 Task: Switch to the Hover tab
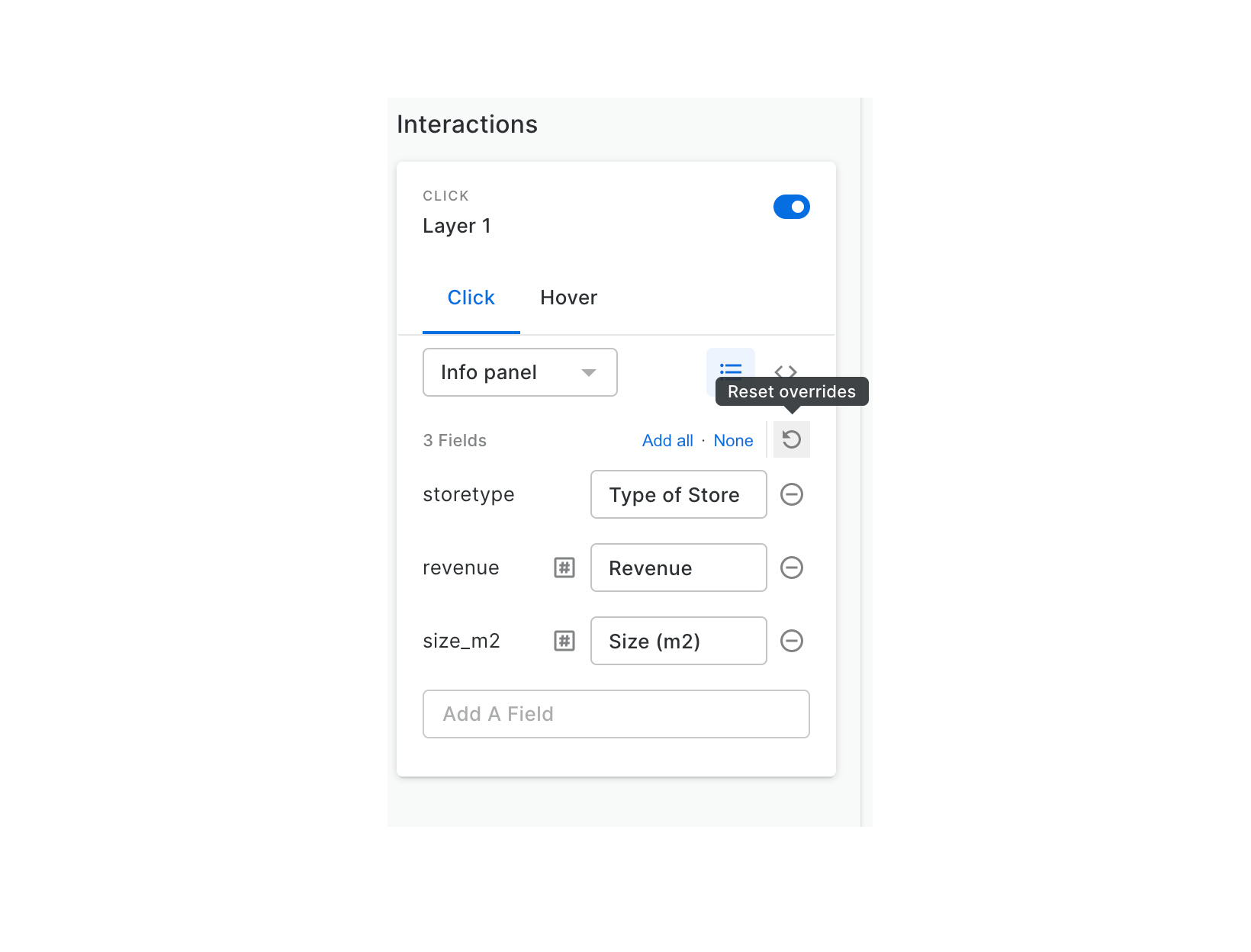(568, 297)
